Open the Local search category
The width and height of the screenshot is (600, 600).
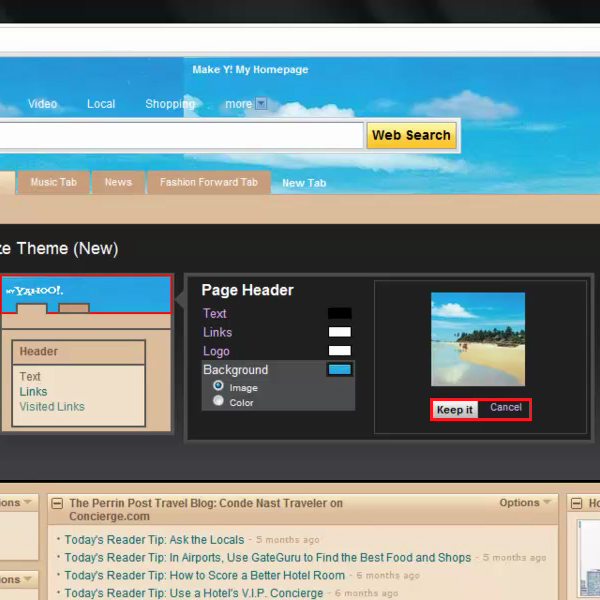tap(101, 104)
